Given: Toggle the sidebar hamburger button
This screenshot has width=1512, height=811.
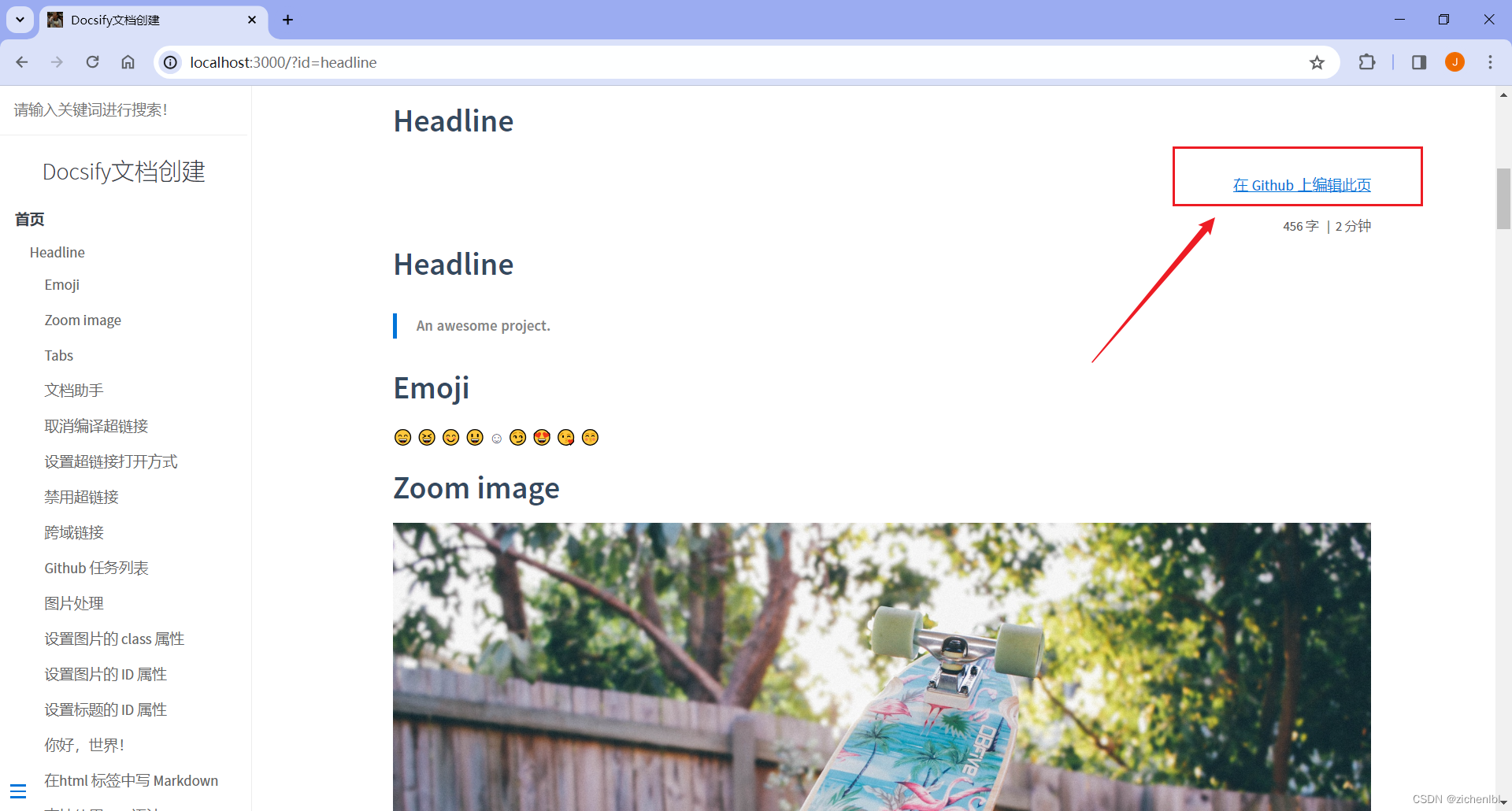Looking at the screenshot, I should pyautogui.click(x=18, y=791).
